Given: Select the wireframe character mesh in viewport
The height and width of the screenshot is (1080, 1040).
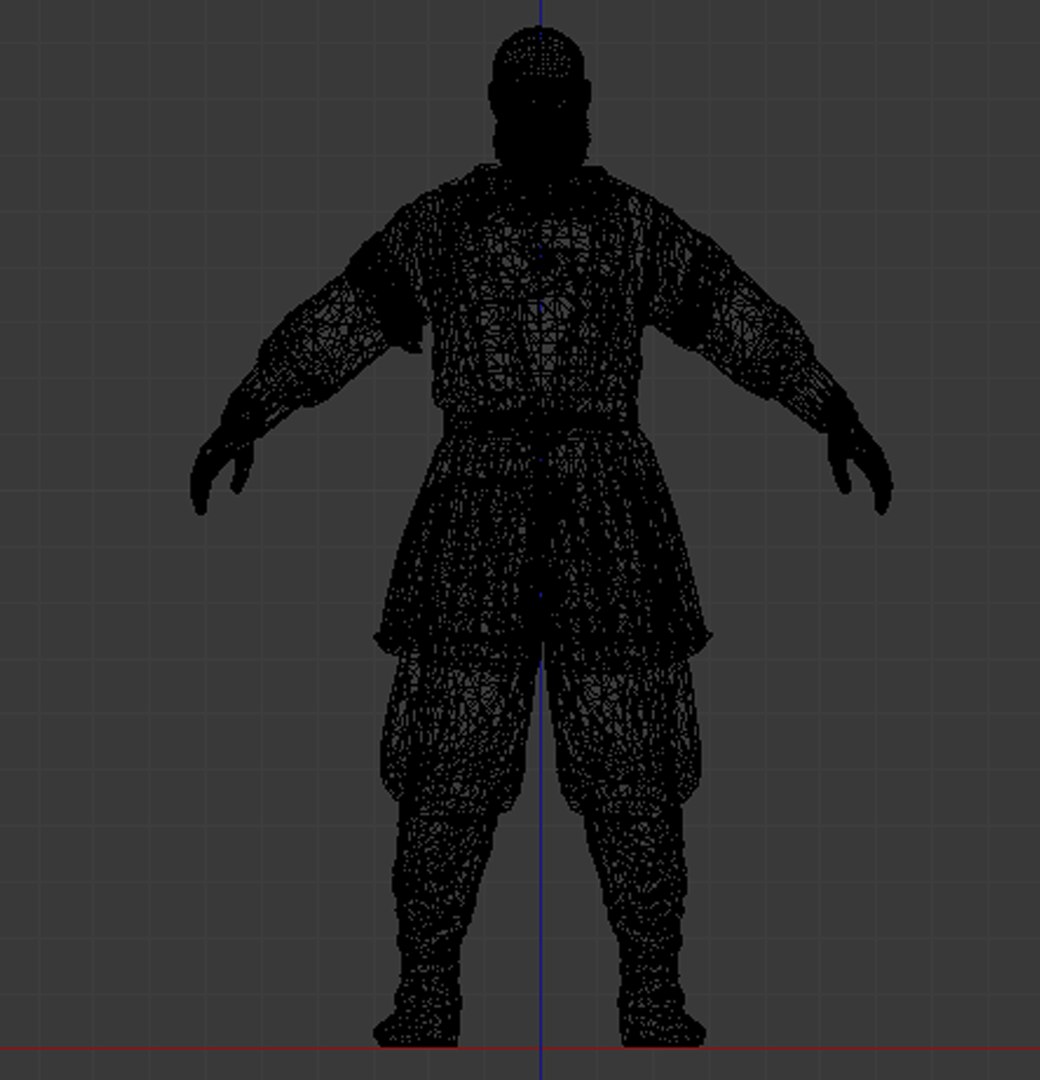Looking at the screenshot, I should click(541, 537).
